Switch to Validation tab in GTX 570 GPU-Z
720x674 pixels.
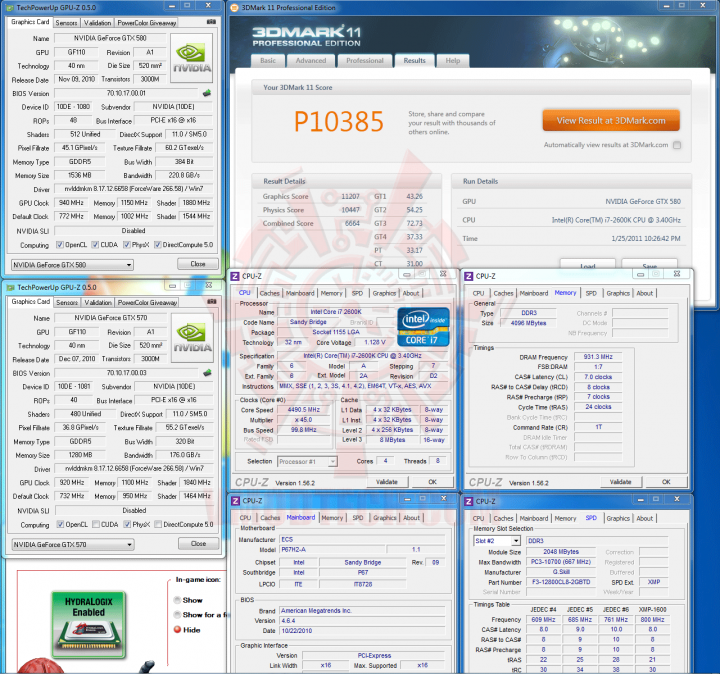click(x=98, y=303)
